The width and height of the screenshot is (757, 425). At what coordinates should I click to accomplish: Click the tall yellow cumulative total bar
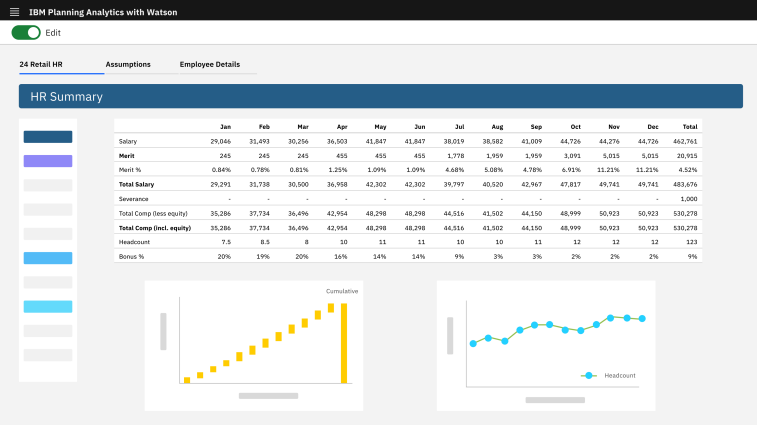(344, 343)
